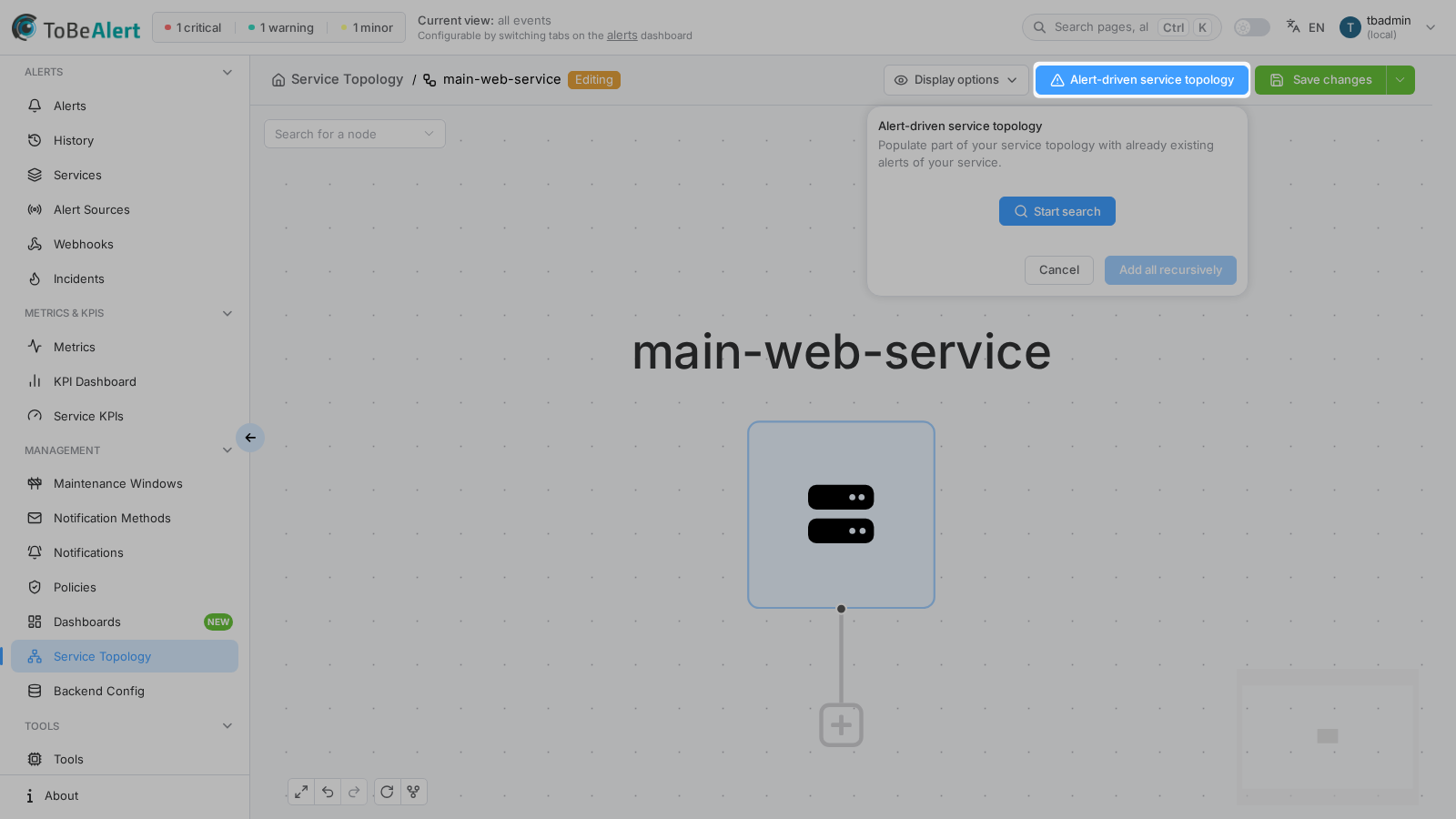Screen dimensions: 1456x819
Task: Follow the alerts dashboard link
Action: point(622,35)
